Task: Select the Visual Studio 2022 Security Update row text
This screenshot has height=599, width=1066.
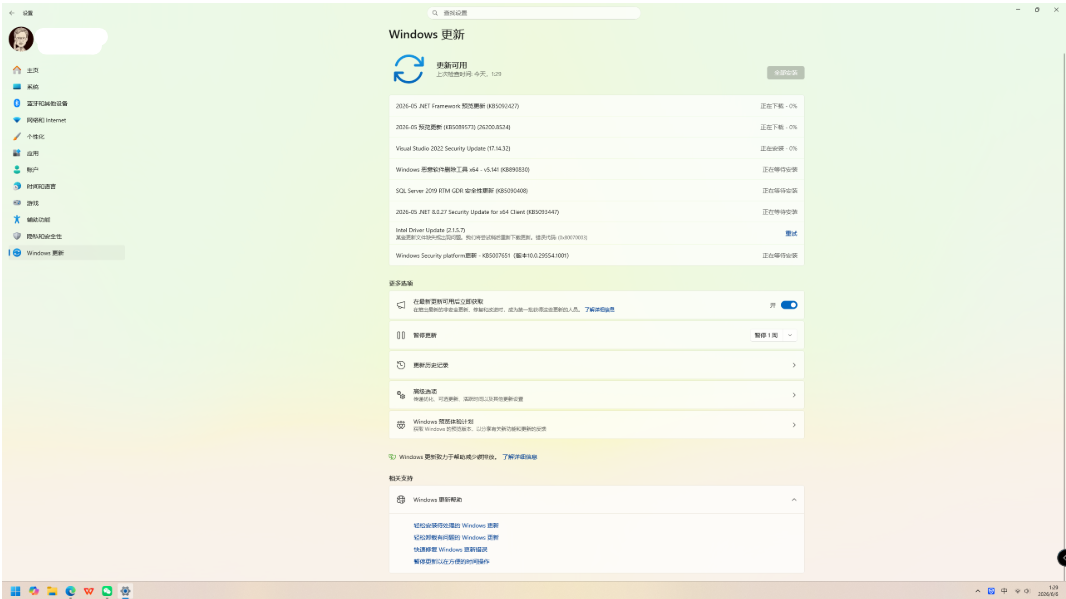Action: click(x=453, y=148)
